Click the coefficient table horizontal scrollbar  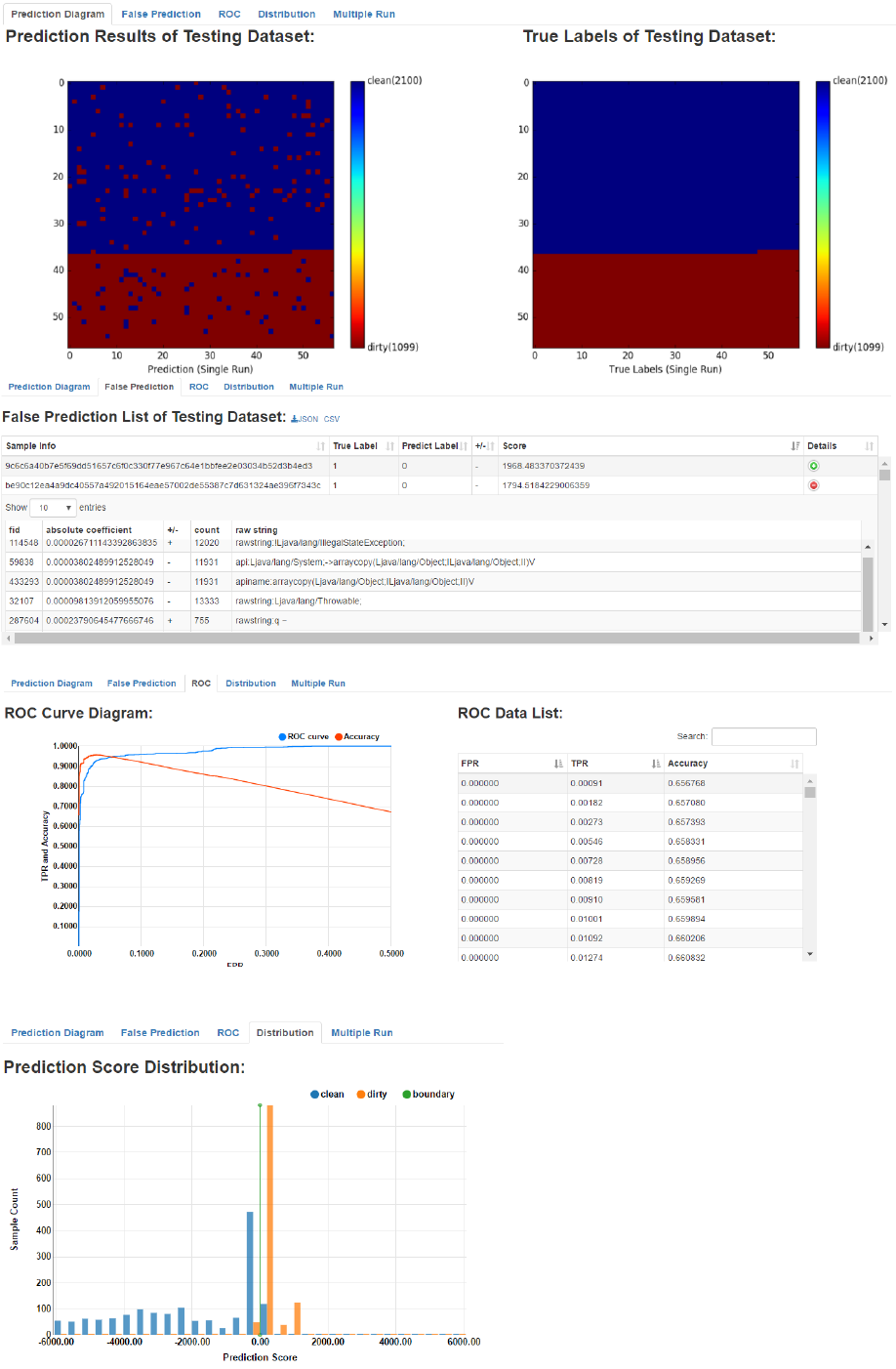point(436,639)
